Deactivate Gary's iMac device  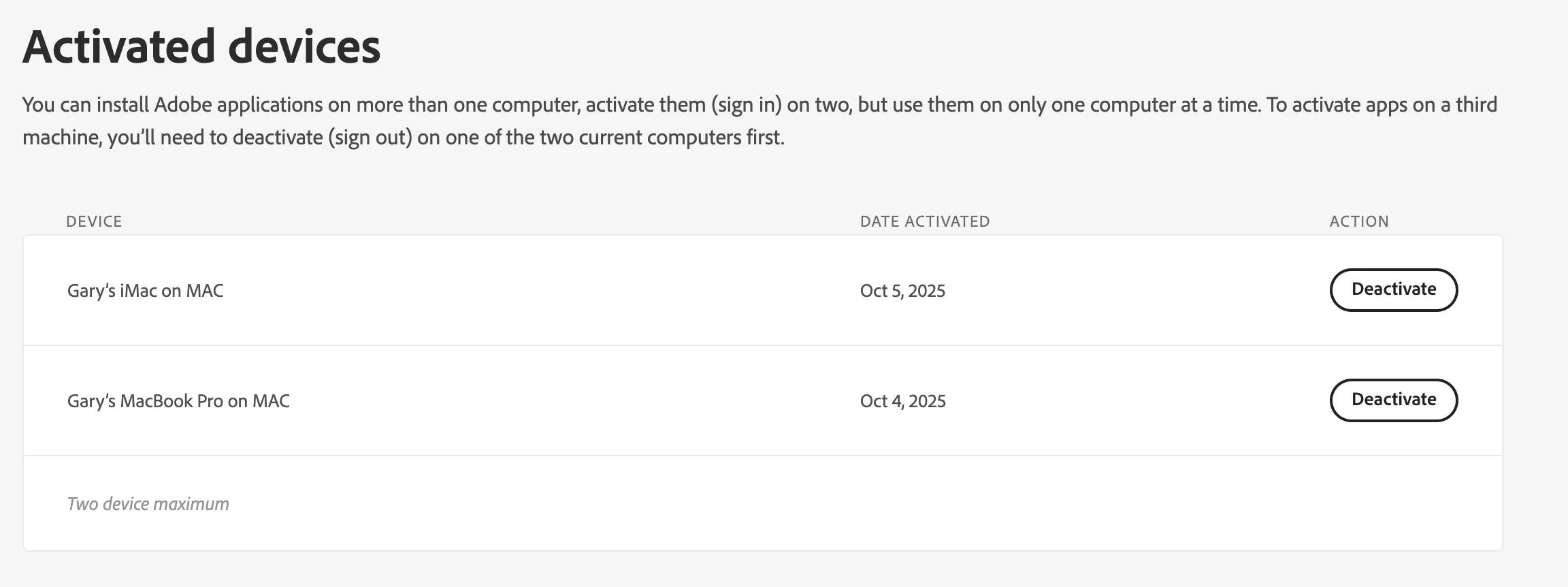tap(1393, 290)
